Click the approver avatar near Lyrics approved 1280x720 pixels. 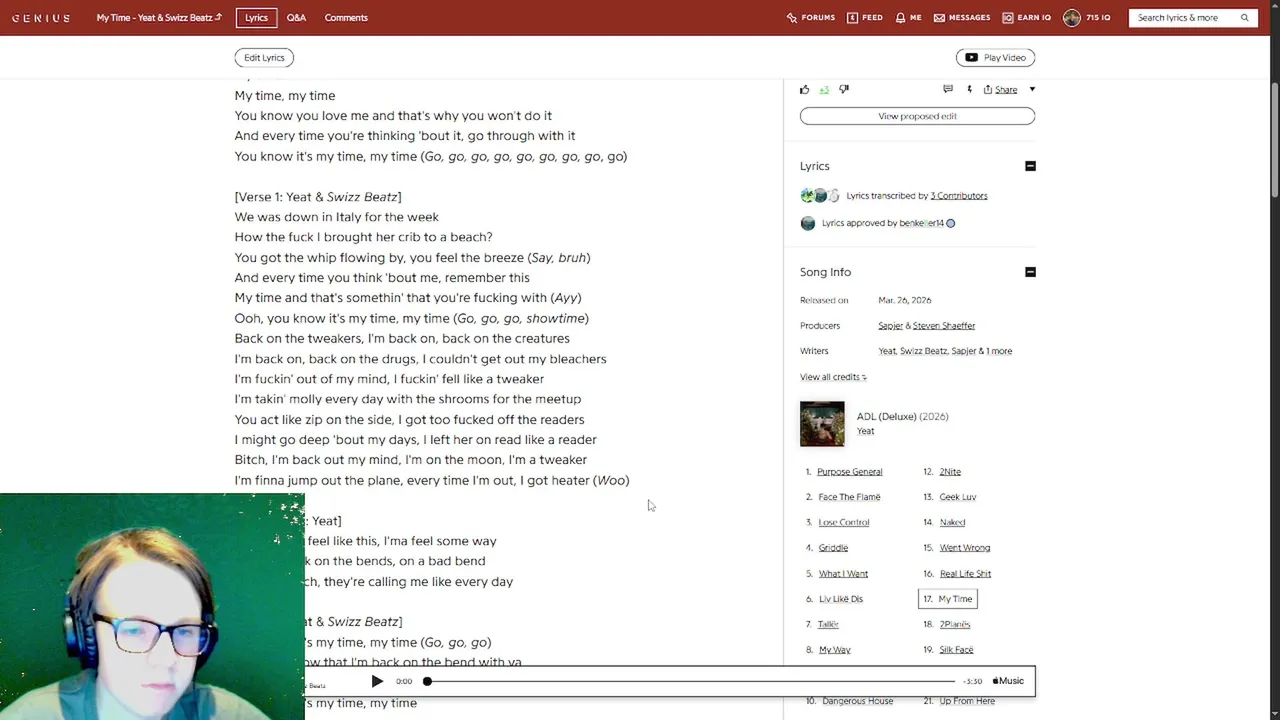tap(808, 223)
